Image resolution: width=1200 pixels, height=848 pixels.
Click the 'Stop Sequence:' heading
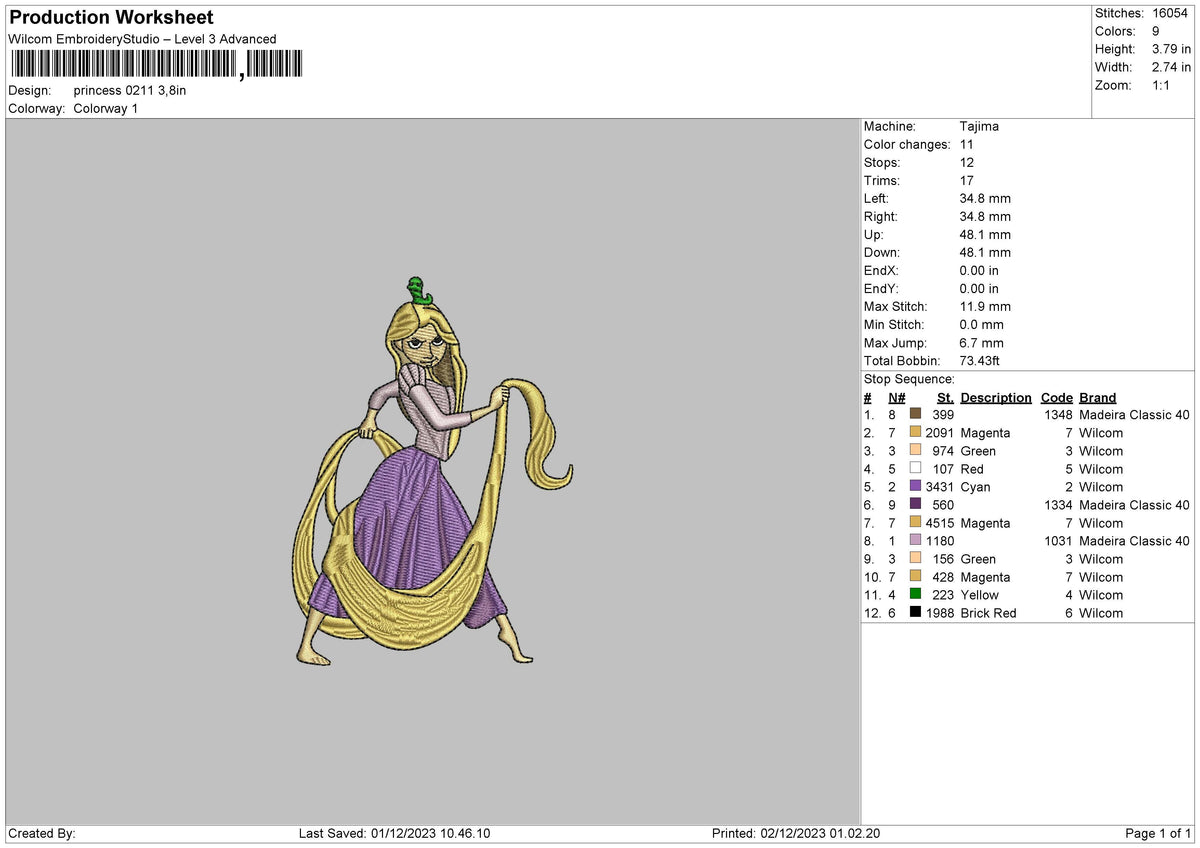point(909,379)
